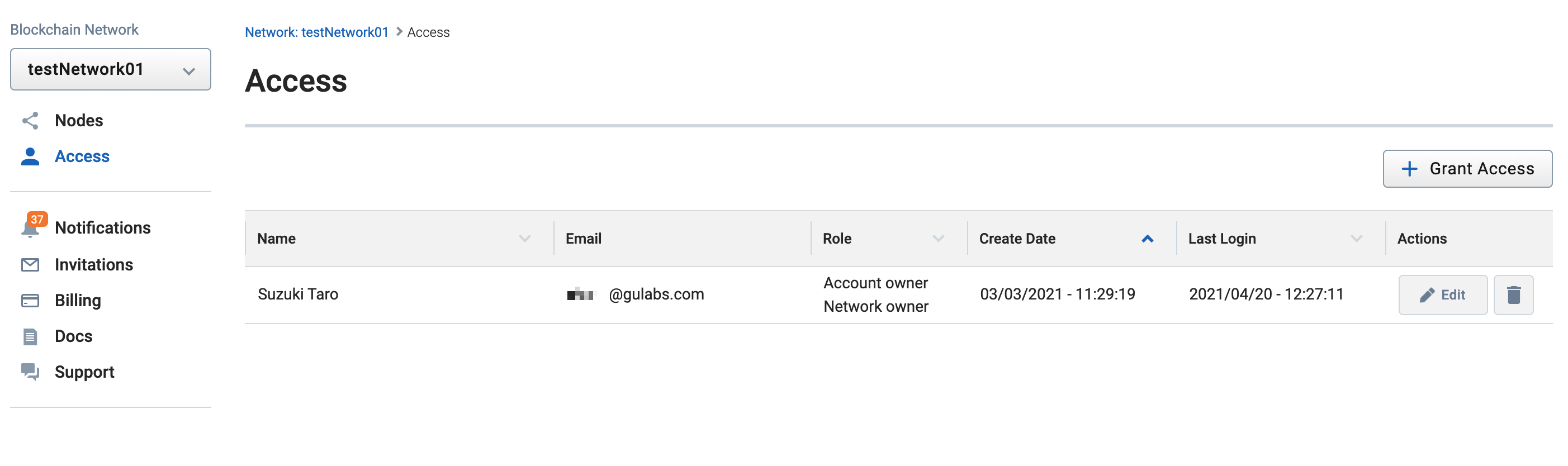Image resolution: width=1568 pixels, height=466 pixels.
Task: Sort table by Last Login chevron
Action: pos(1356,239)
